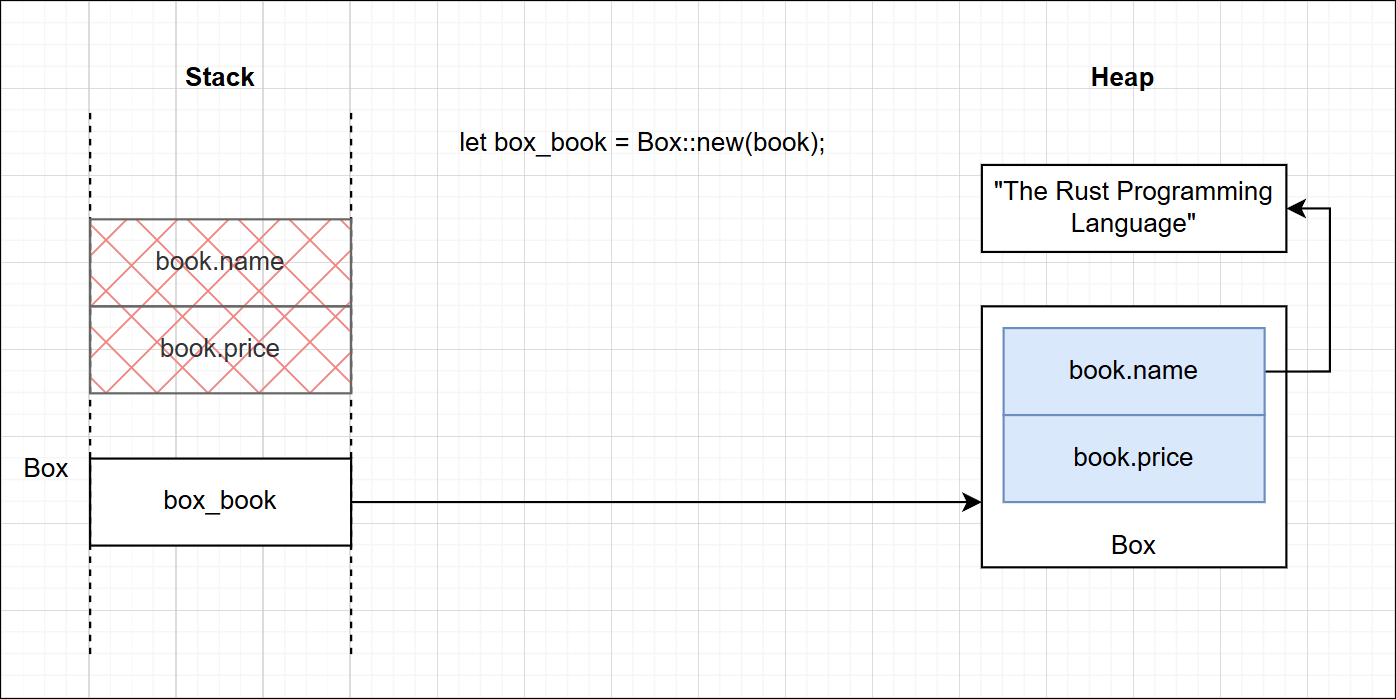Select the "The Rust Programming Language" string box
The height and width of the screenshot is (699, 1396).
coord(1134,208)
